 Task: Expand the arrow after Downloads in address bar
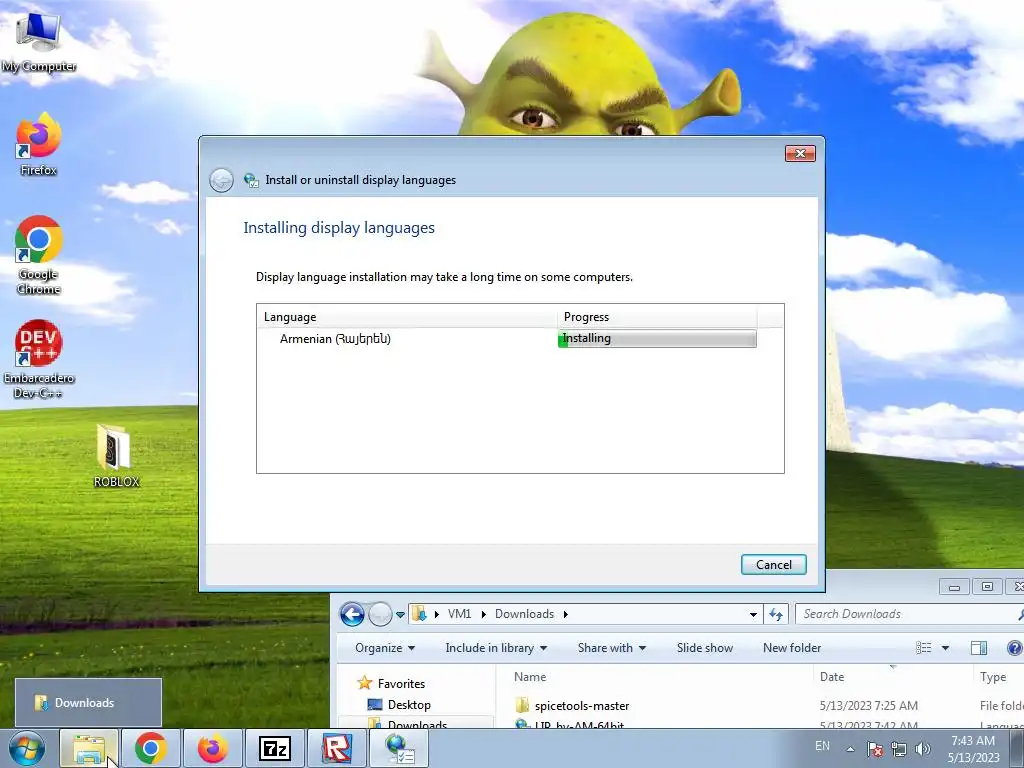point(566,614)
